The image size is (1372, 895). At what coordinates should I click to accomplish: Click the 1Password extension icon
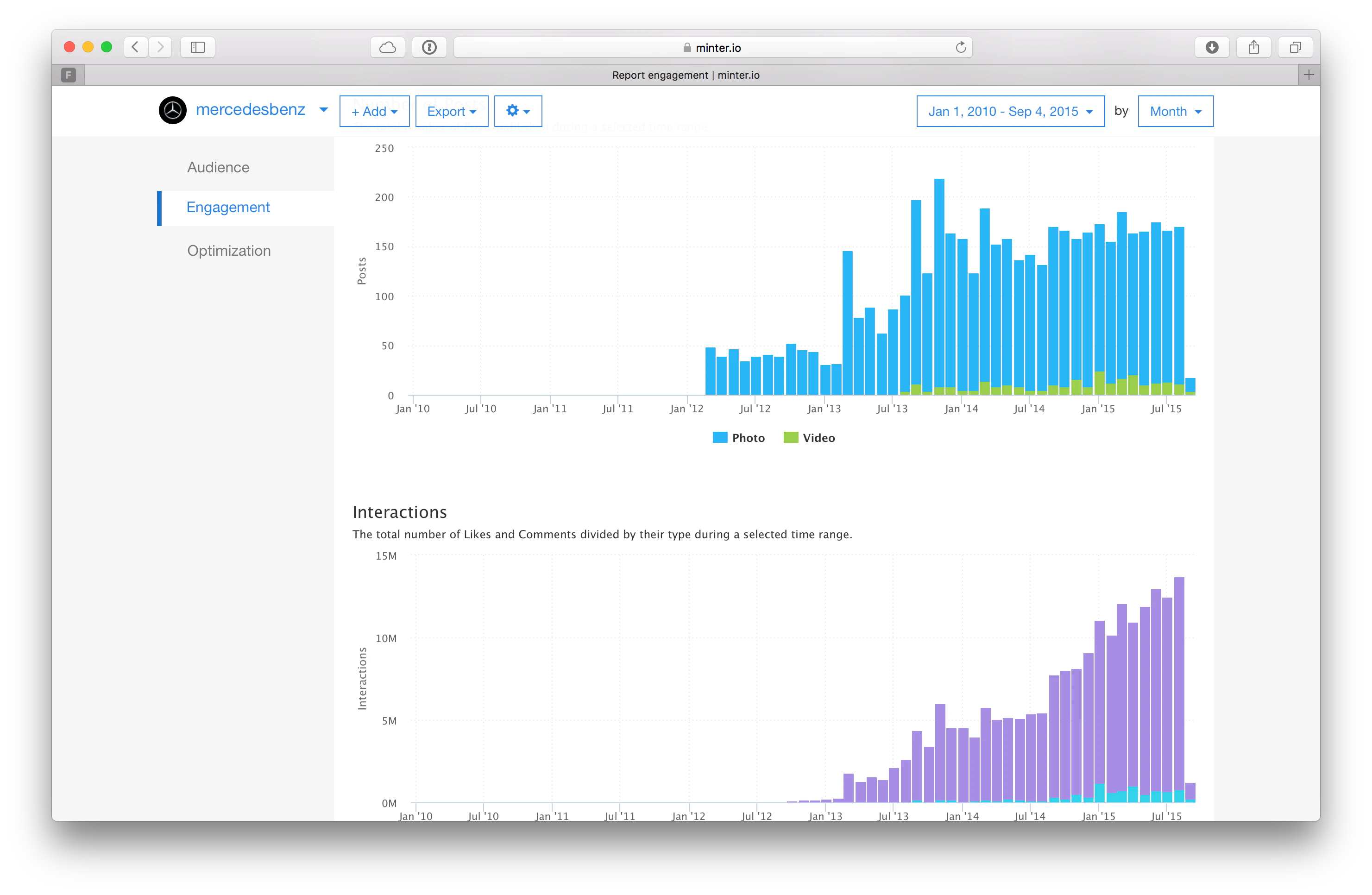pyautogui.click(x=429, y=47)
